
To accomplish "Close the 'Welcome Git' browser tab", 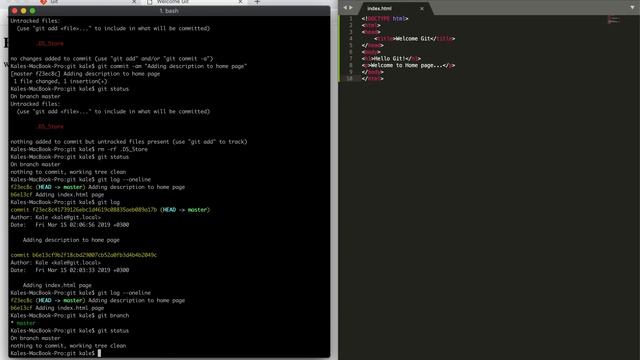I will (x=240, y=2).
